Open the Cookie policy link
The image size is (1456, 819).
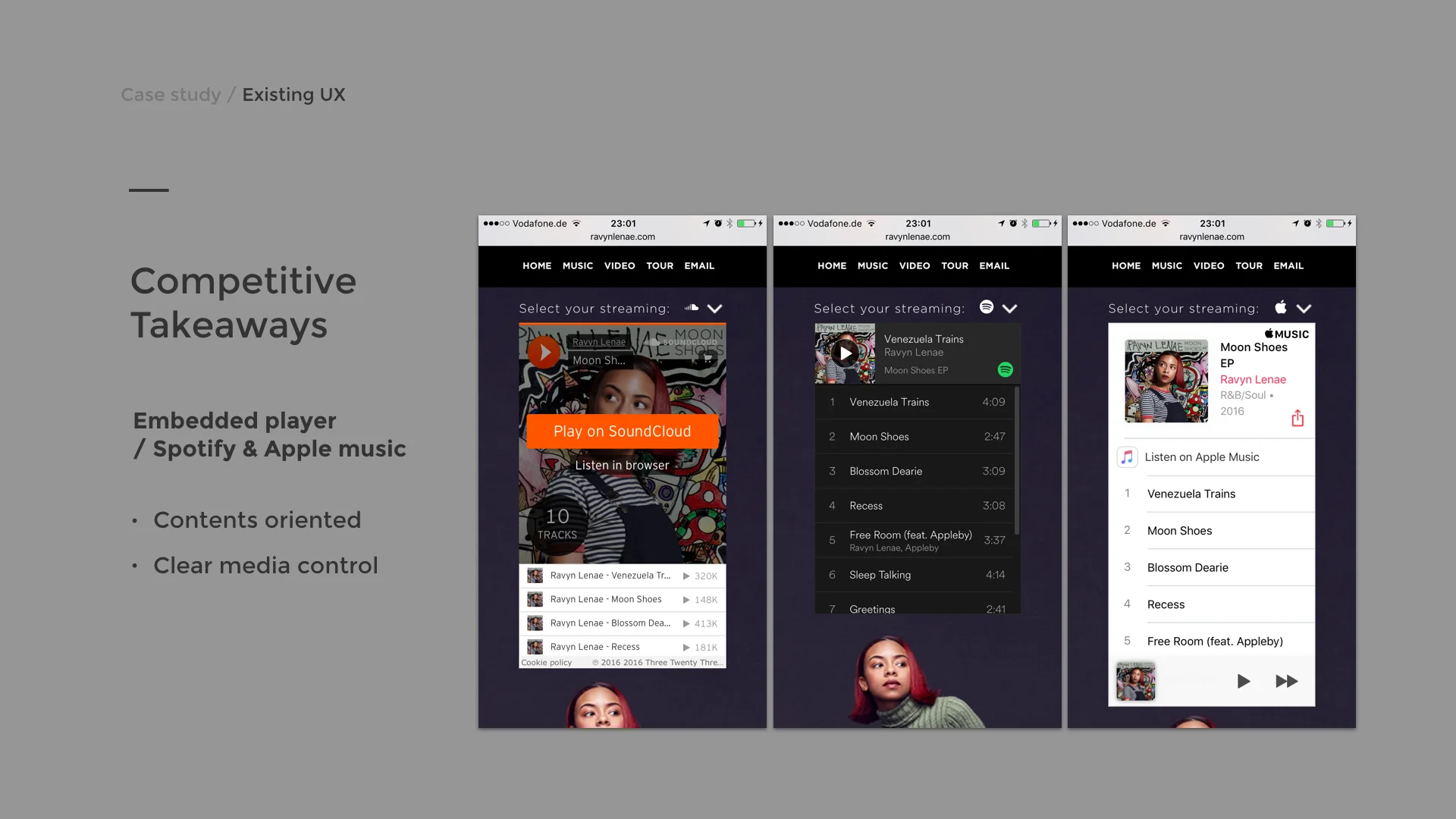point(547,662)
